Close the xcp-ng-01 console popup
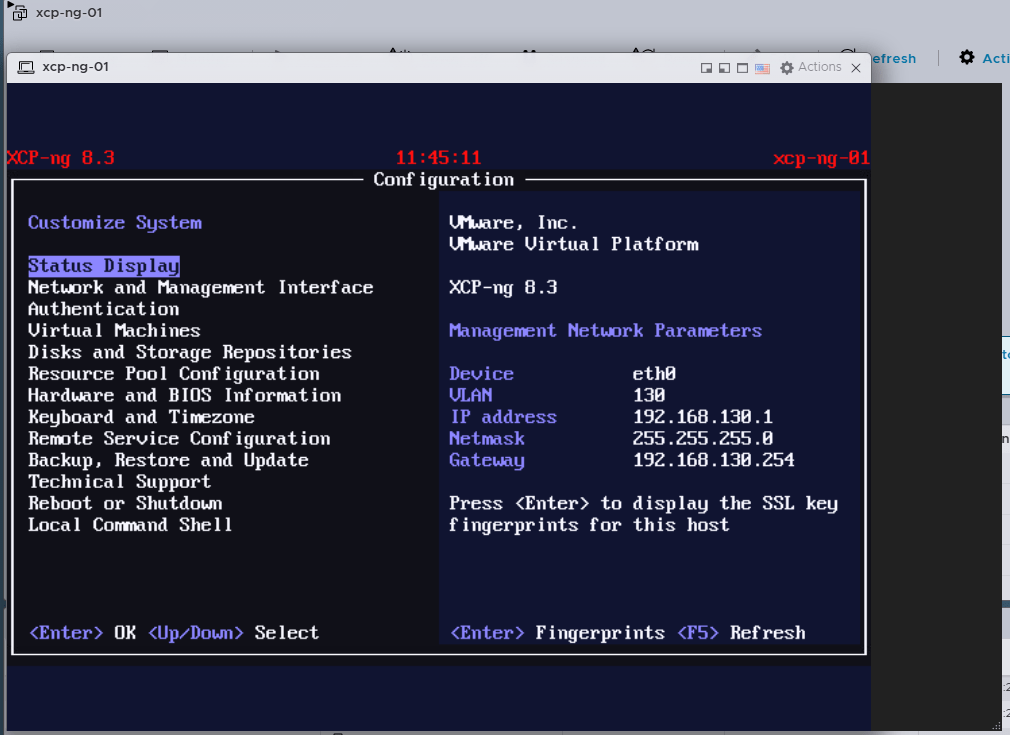The width and height of the screenshot is (1010, 735). point(856,68)
